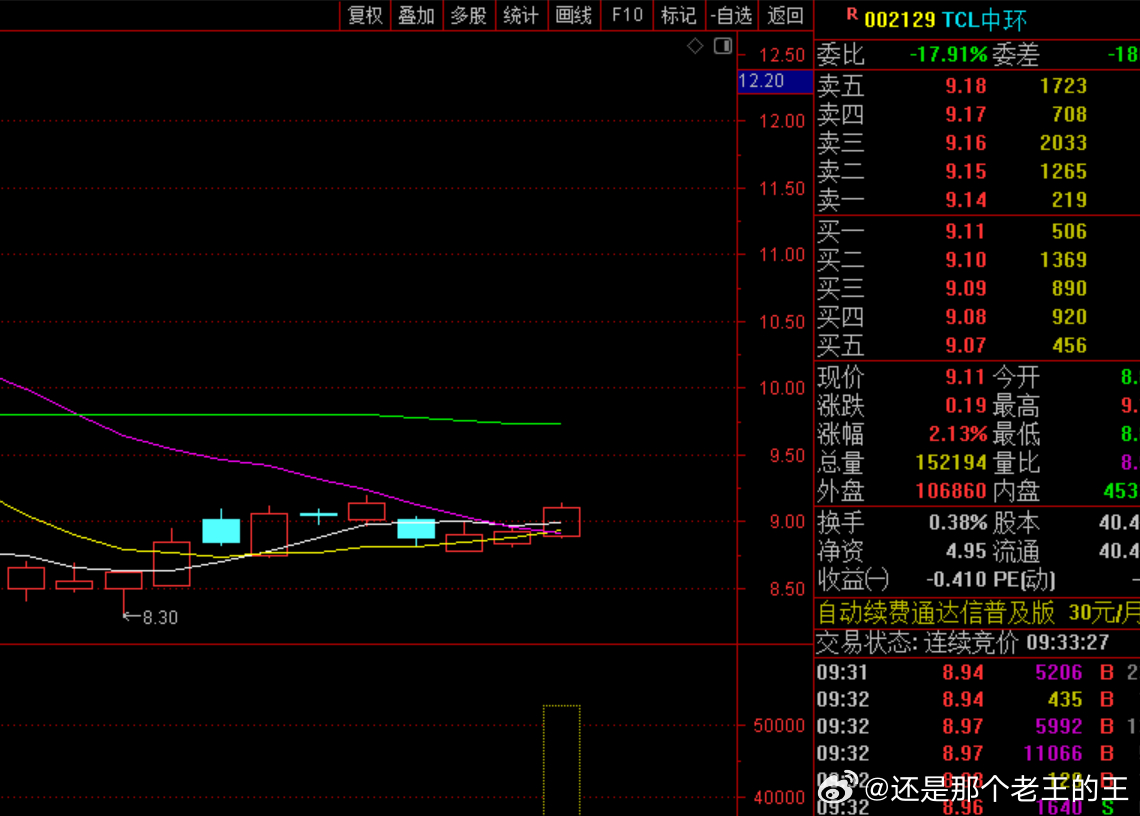Open the 叠加 overlay option

(x=417, y=15)
